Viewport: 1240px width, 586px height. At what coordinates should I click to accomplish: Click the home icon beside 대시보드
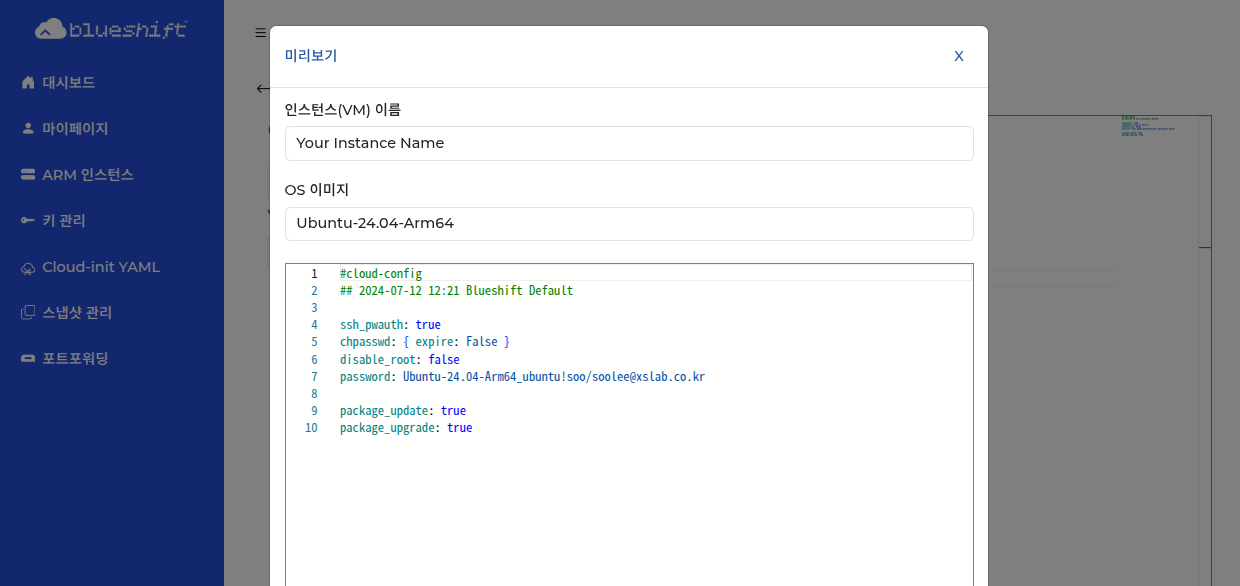point(28,83)
